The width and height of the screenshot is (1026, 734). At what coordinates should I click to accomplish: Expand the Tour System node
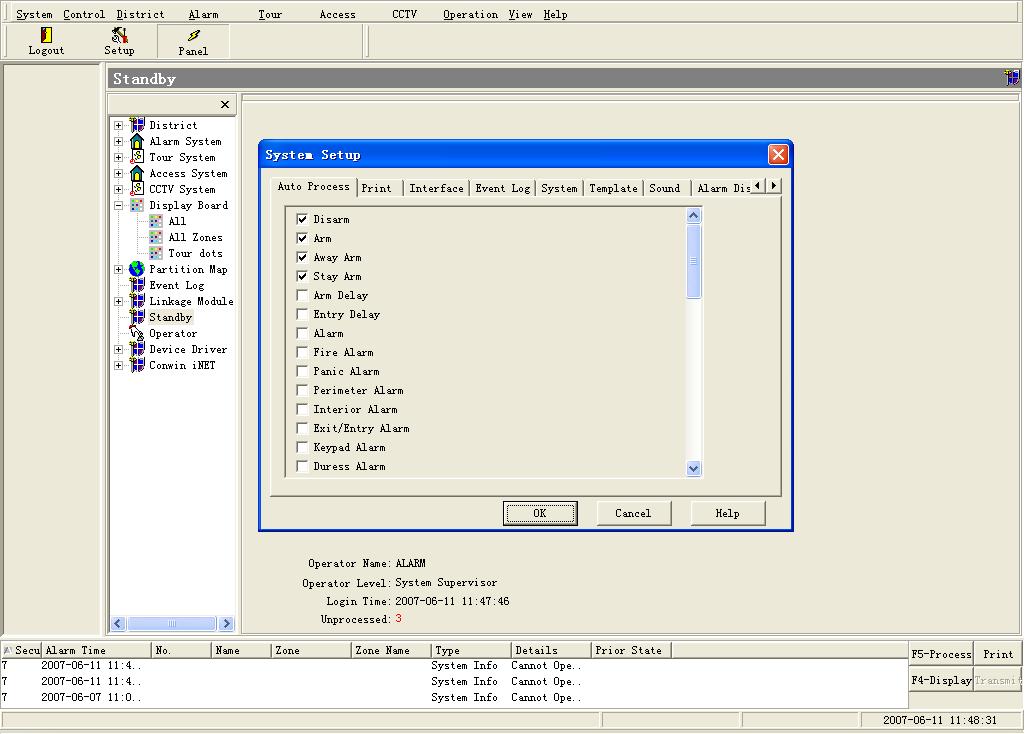point(118,157)
